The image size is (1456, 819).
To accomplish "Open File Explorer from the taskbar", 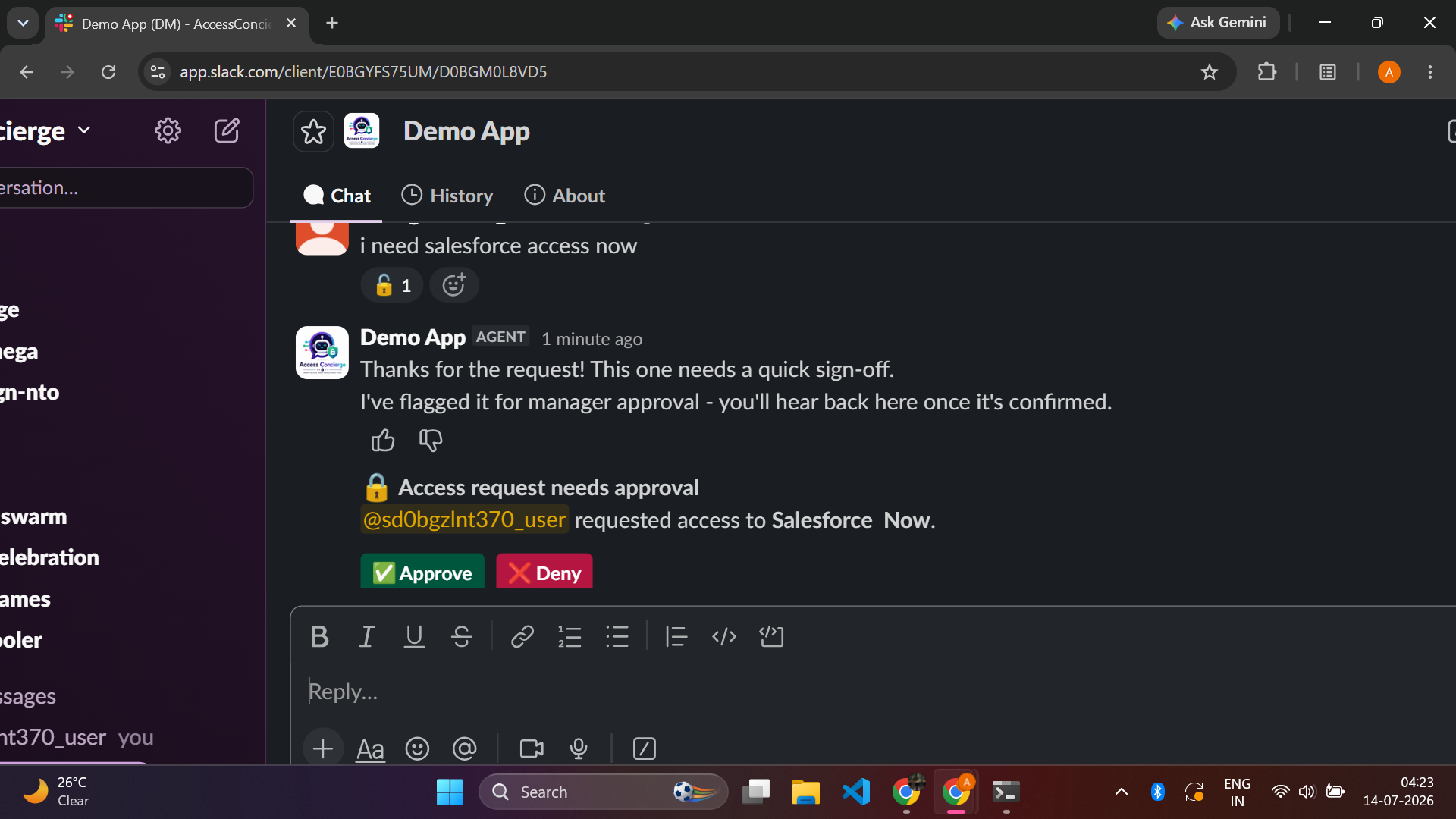I will [805, 792].
